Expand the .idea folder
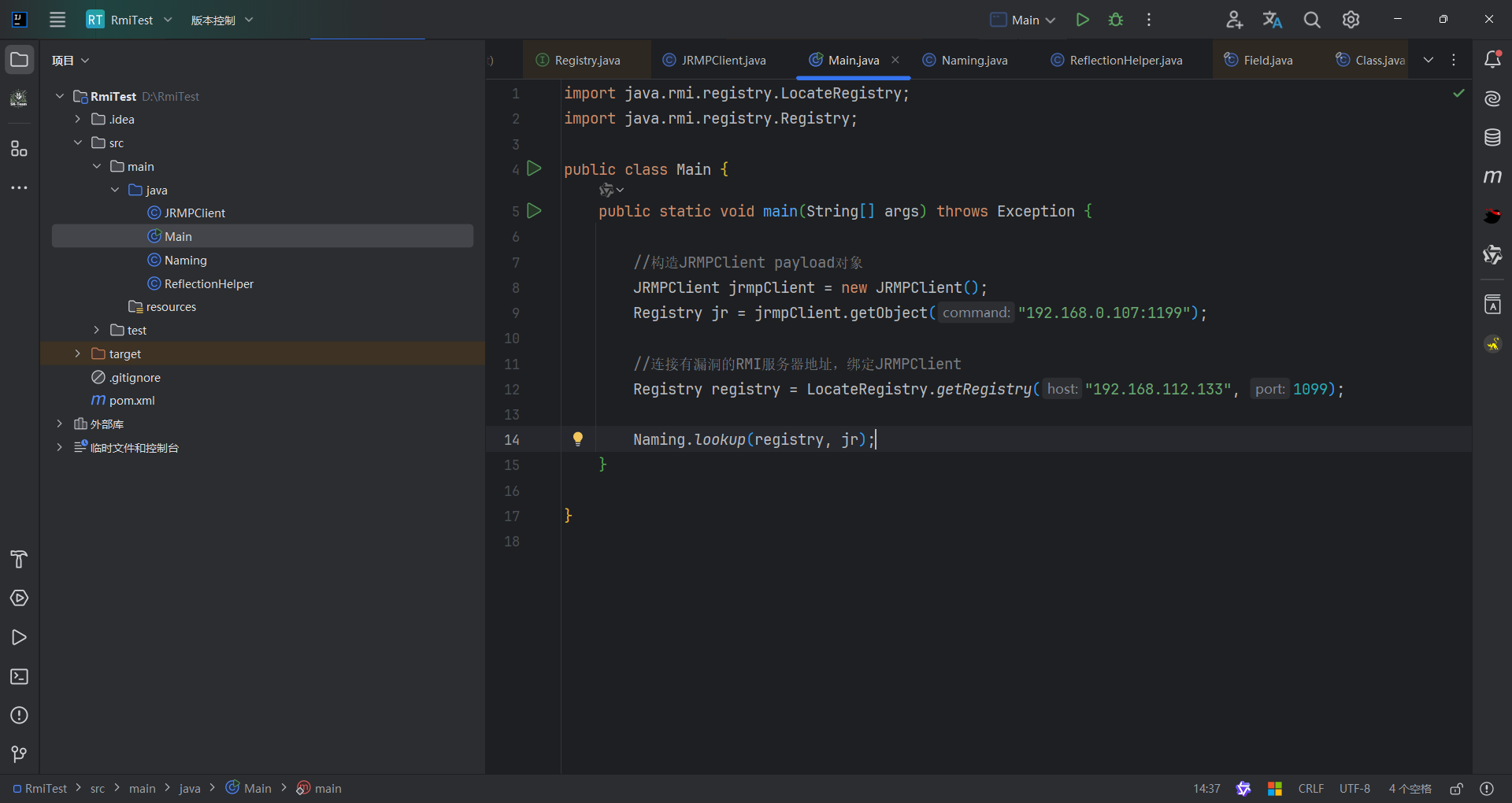The width and height of the screenshot is (1512, 803). 77,119
